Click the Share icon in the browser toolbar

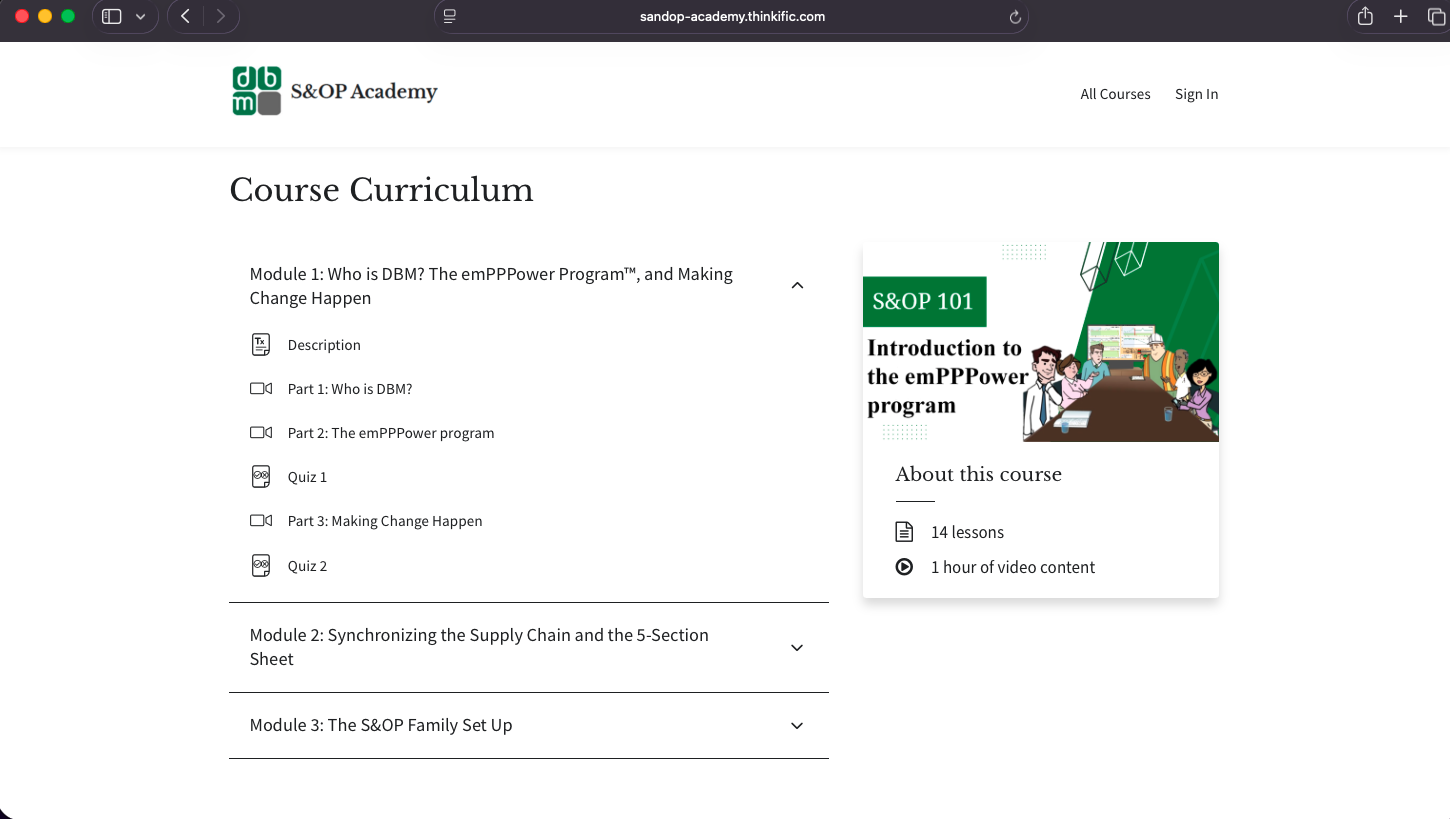(1364, 16)
